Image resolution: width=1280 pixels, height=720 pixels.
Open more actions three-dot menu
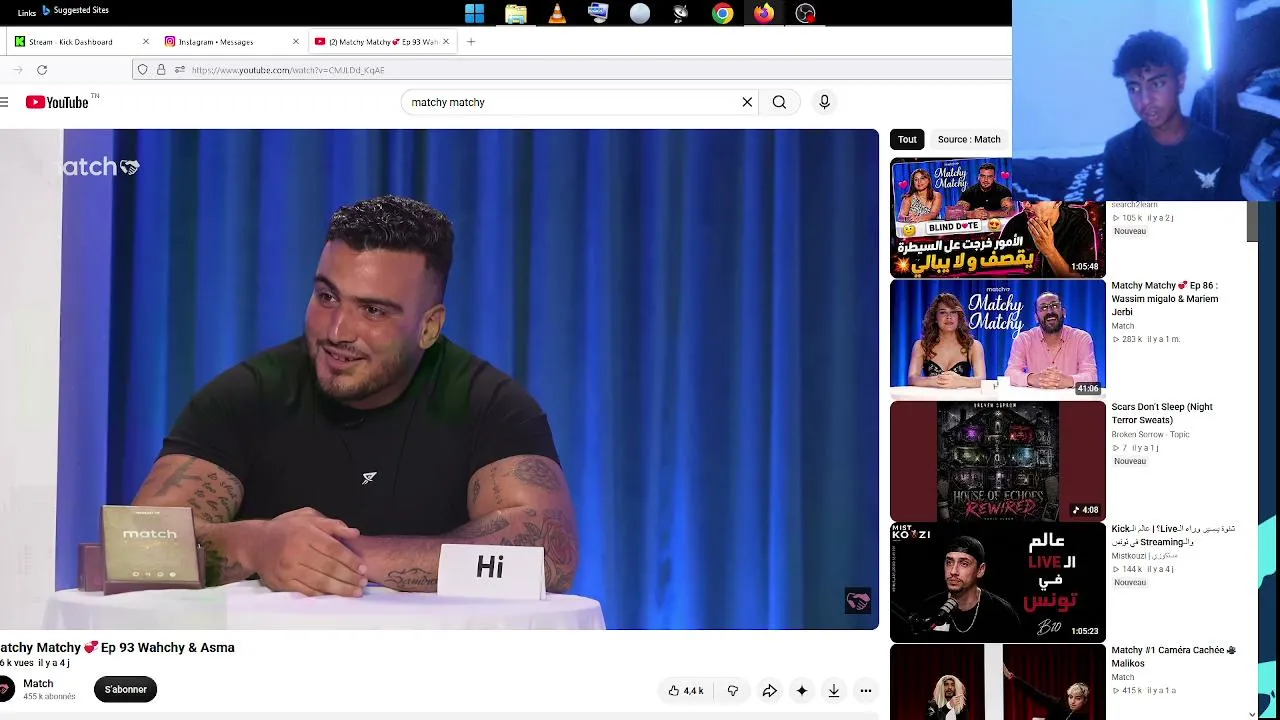(866, 690)
